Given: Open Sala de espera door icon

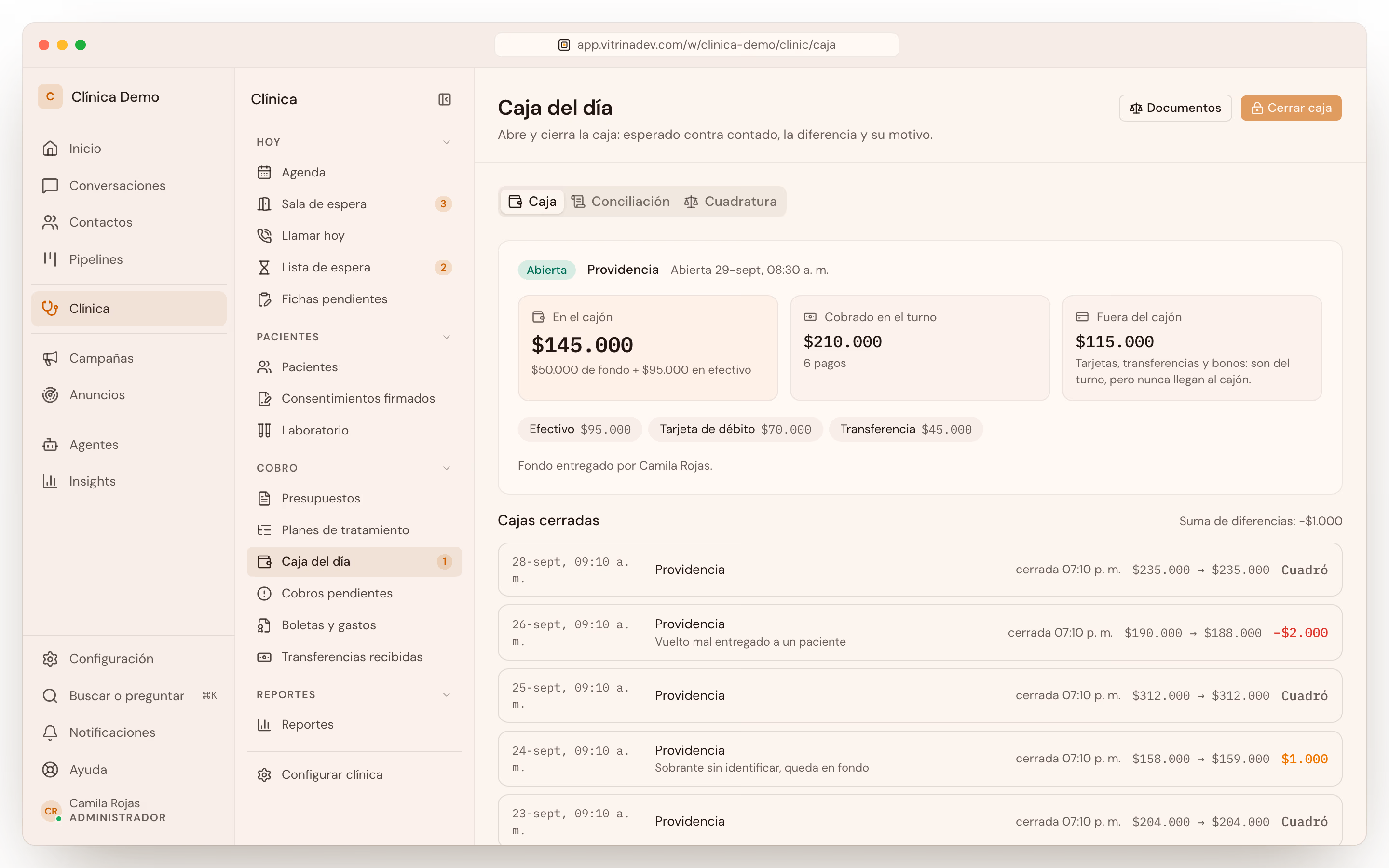Looking at the screenshot, I should (x=264, y=204).
